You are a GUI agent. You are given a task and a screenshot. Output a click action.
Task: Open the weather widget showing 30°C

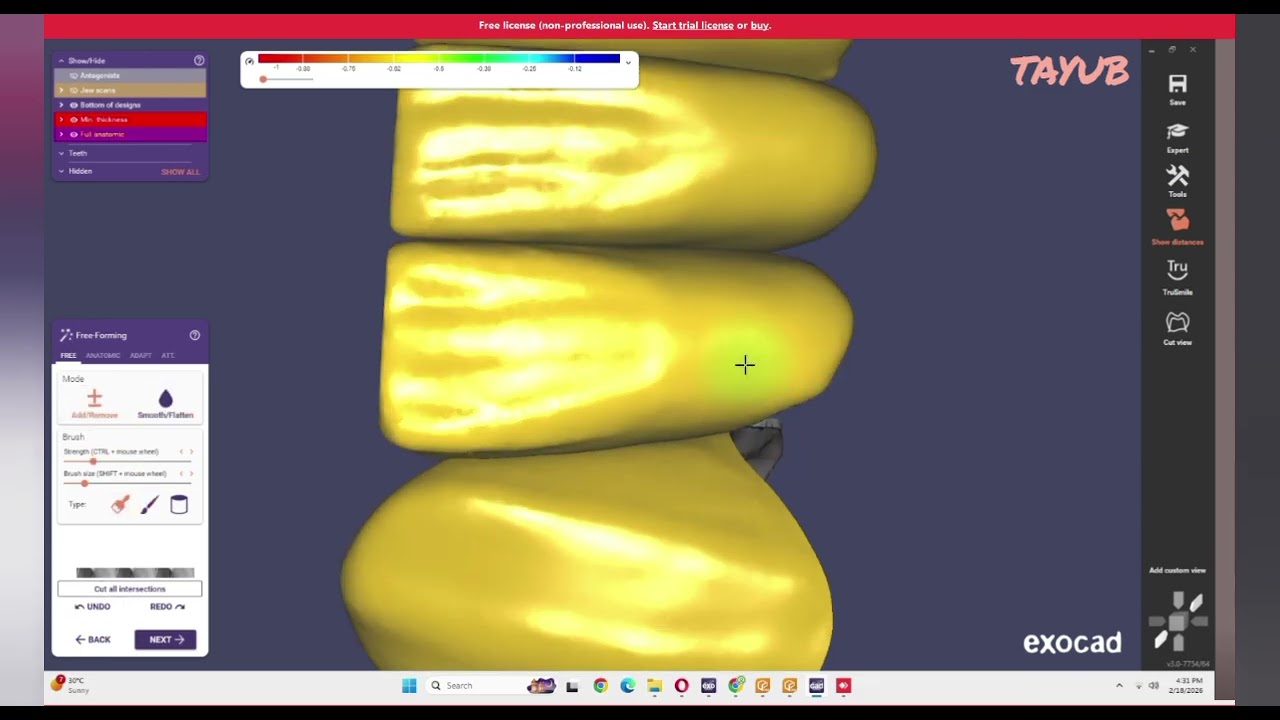(x=72, y=685)
